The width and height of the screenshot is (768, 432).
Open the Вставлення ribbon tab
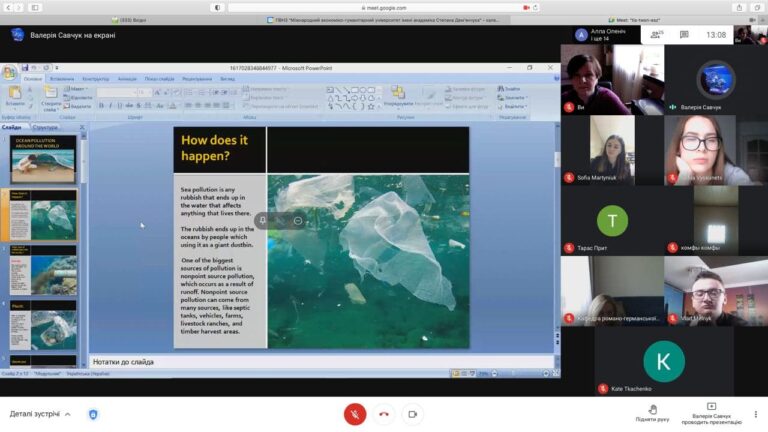tap(62, 79)
